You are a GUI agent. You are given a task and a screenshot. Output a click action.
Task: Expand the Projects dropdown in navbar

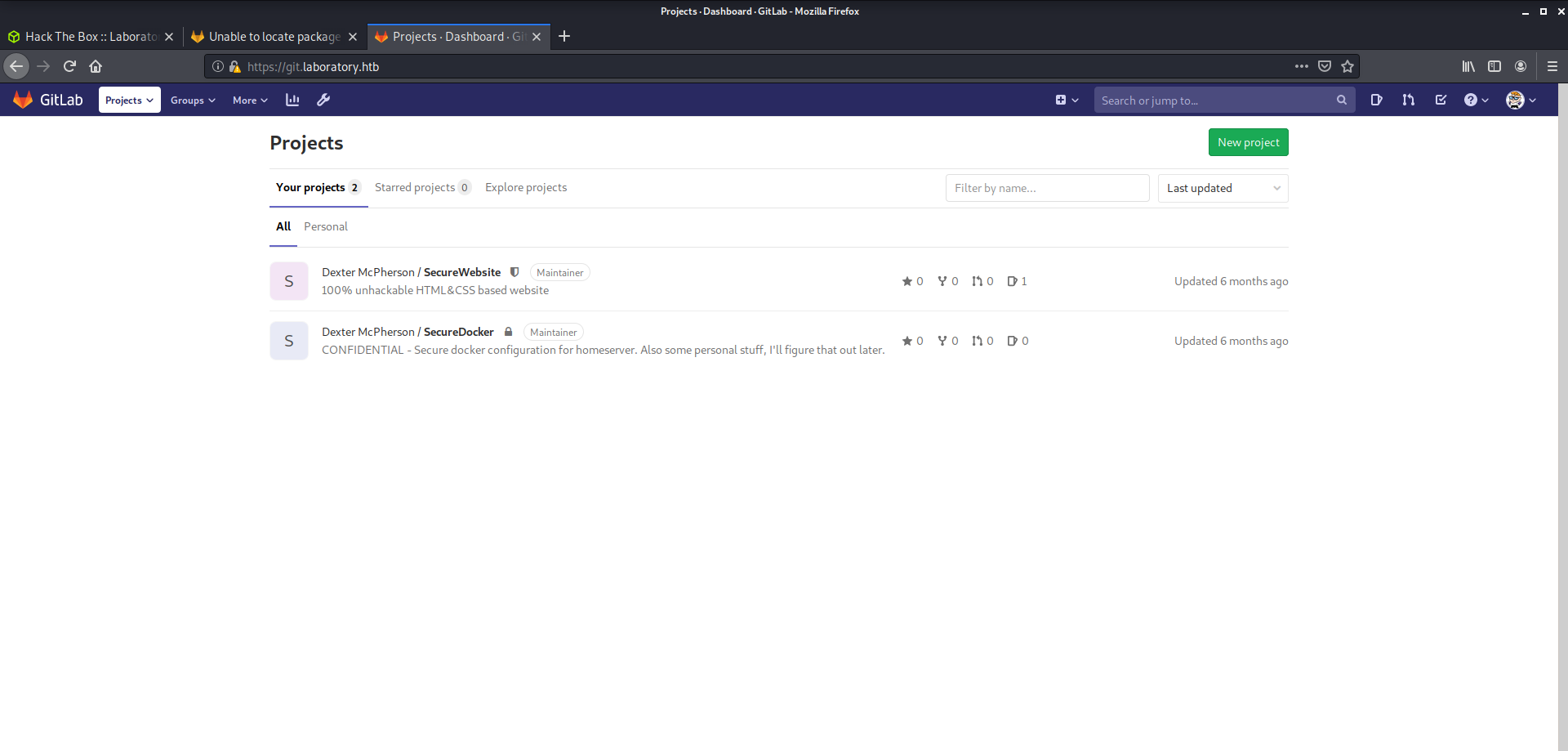point(129,100)
